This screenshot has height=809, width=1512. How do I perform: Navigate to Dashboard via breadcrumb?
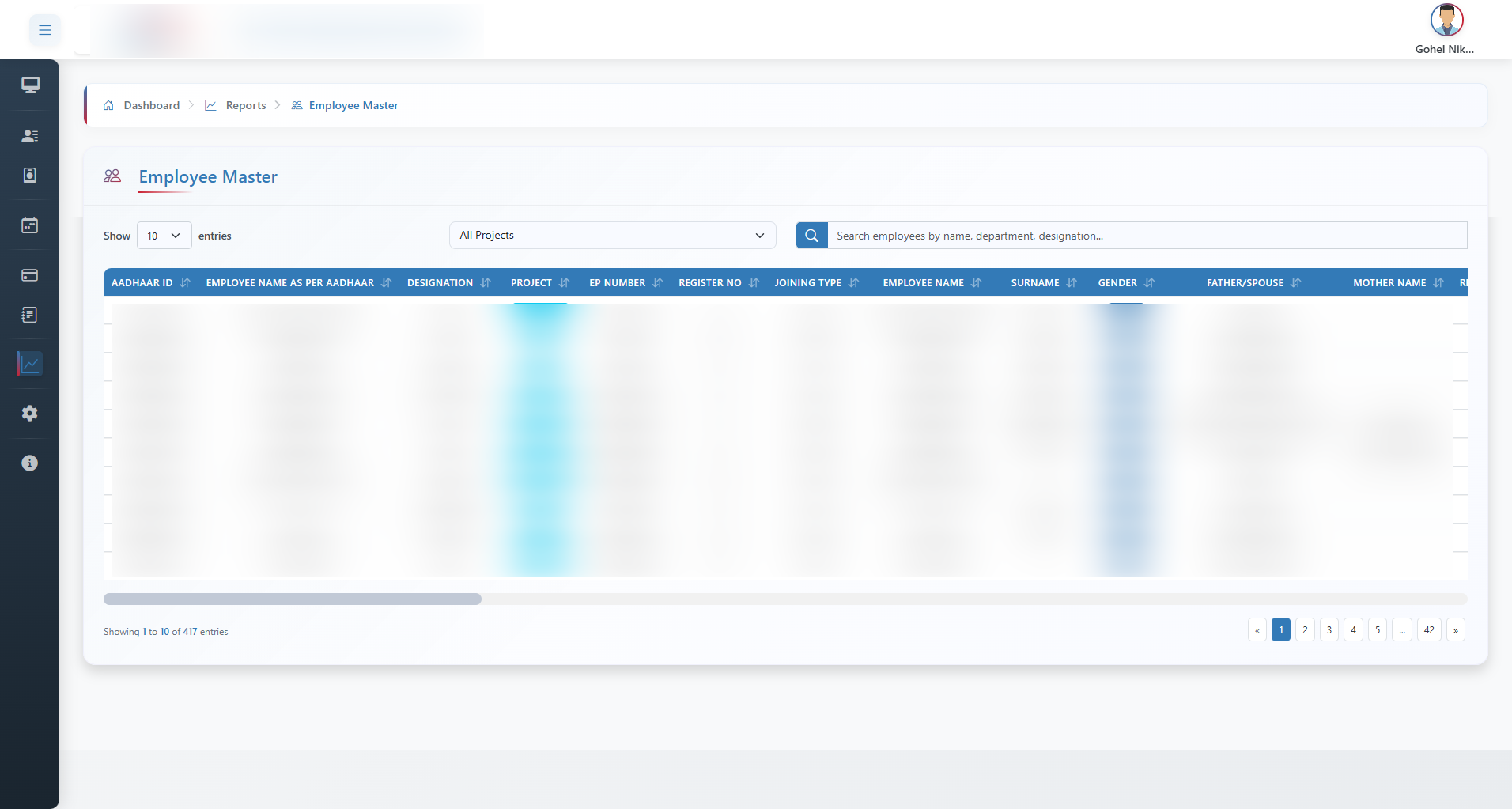[x=151, y=104]
